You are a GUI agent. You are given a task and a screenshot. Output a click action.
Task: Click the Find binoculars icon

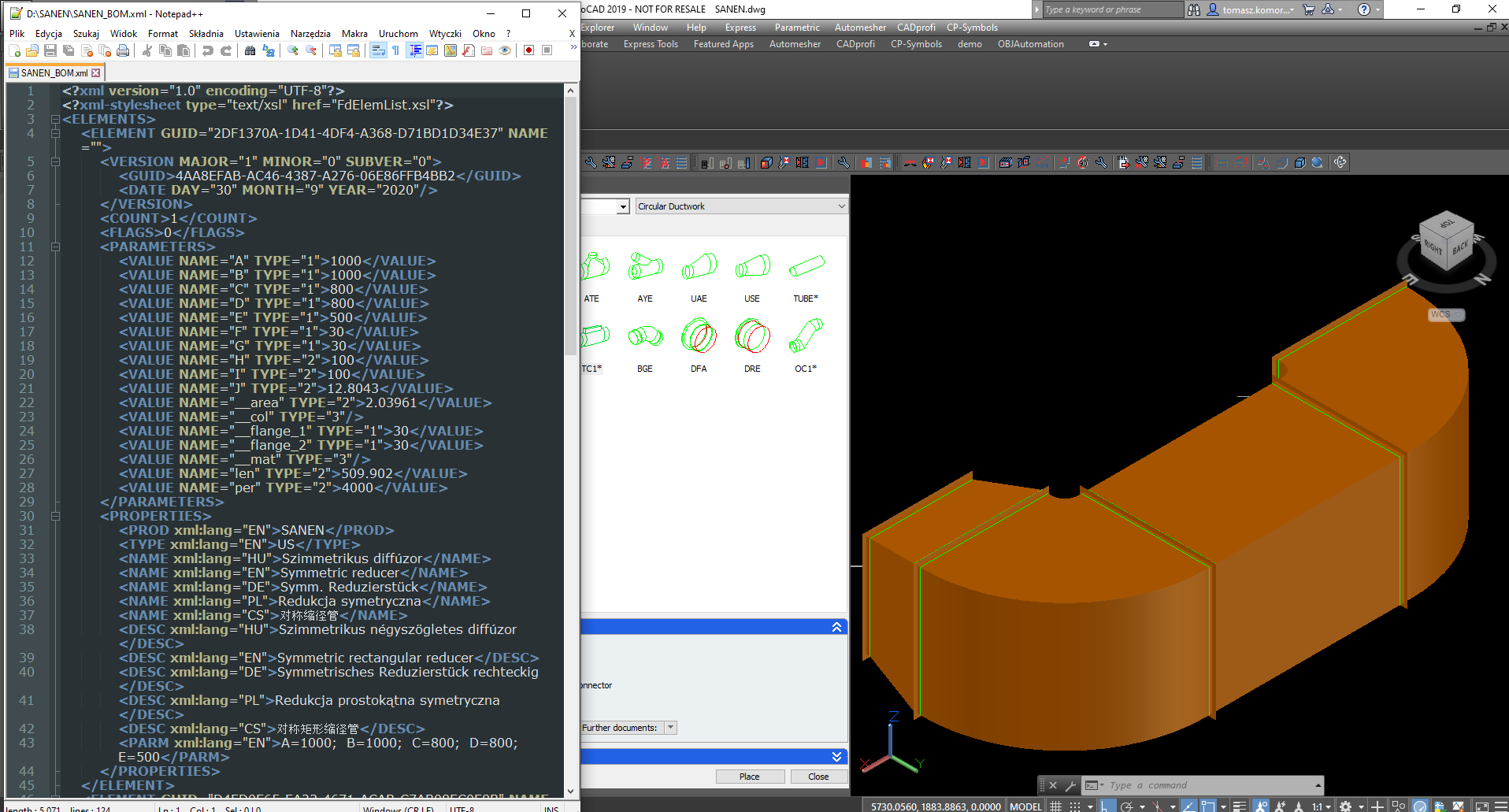tap(250, 50)
